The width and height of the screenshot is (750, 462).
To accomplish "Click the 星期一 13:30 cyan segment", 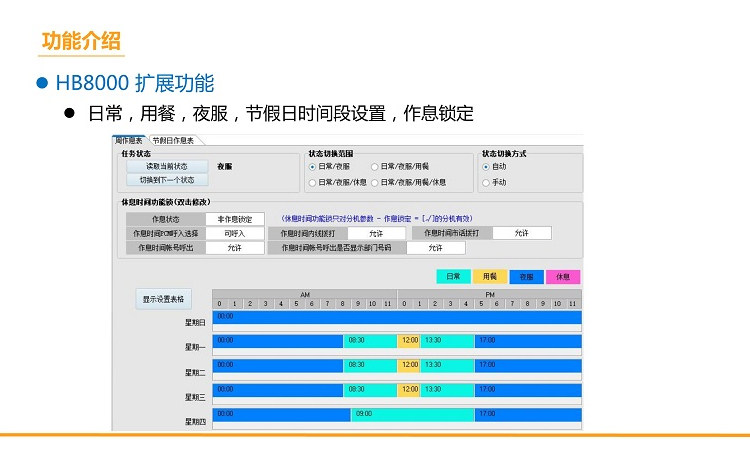I will point(448,341).
